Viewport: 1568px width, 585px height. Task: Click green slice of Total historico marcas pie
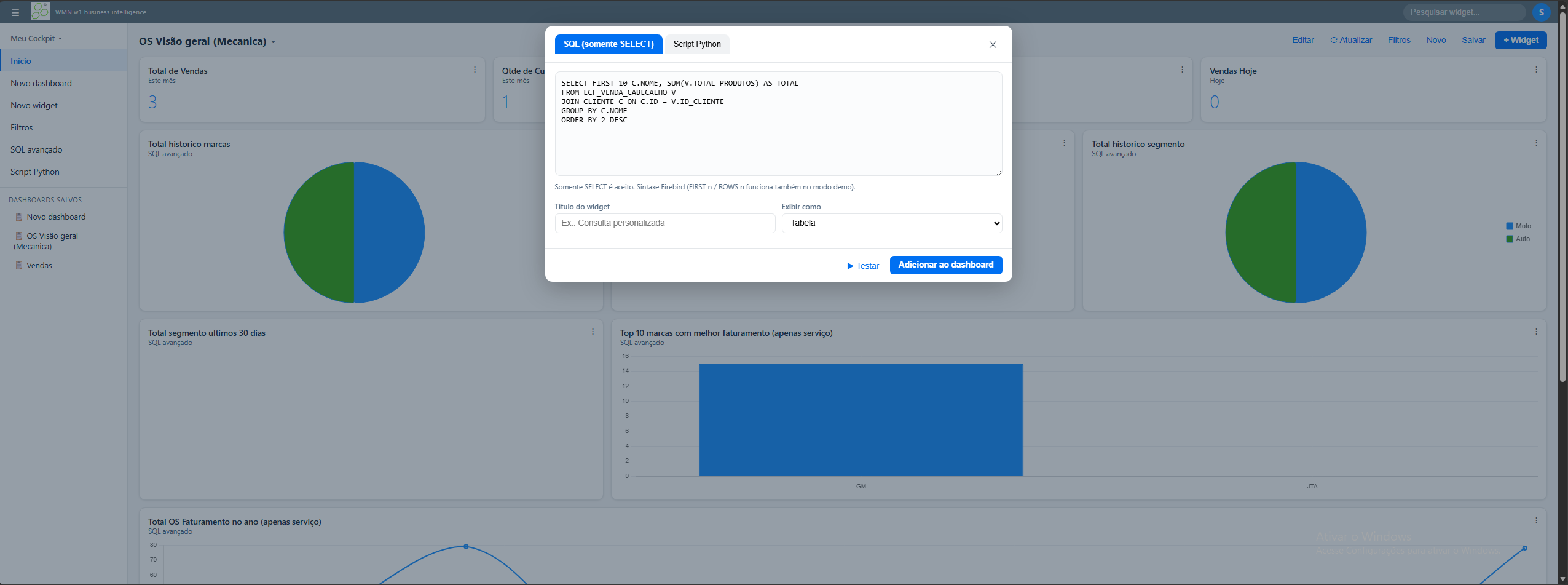tap(318, 233)
